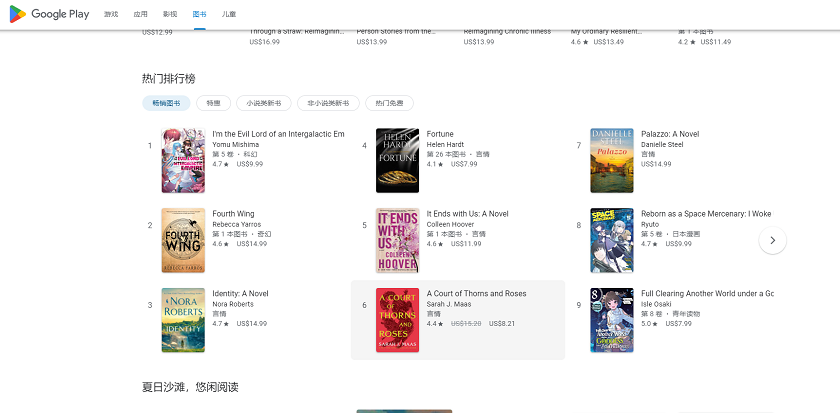Screen dimensions: 840x413
Task: Click the 夏日沙滩，悠闲阅读 heading
Action: [190, 387]
